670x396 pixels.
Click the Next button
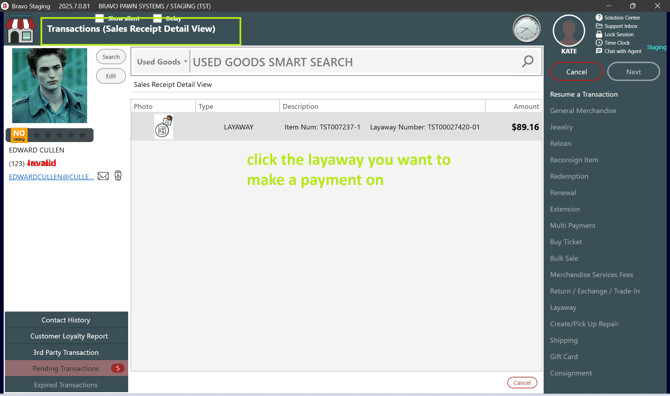click(633, 72)
